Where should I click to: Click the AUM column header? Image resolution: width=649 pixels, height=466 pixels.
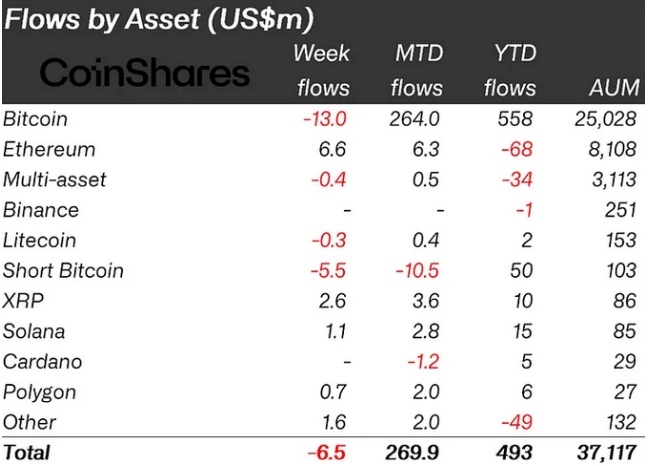tap(613, 88)
